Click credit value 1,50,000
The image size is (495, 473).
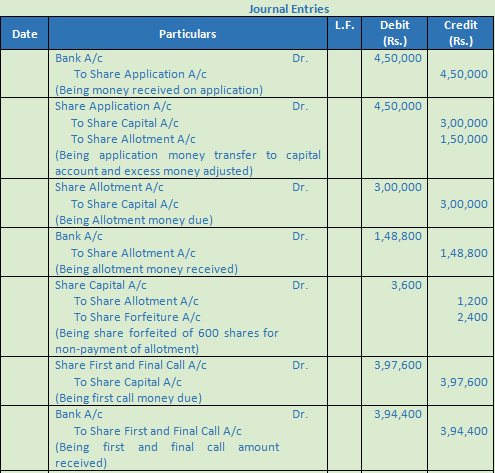click(464, 139)
